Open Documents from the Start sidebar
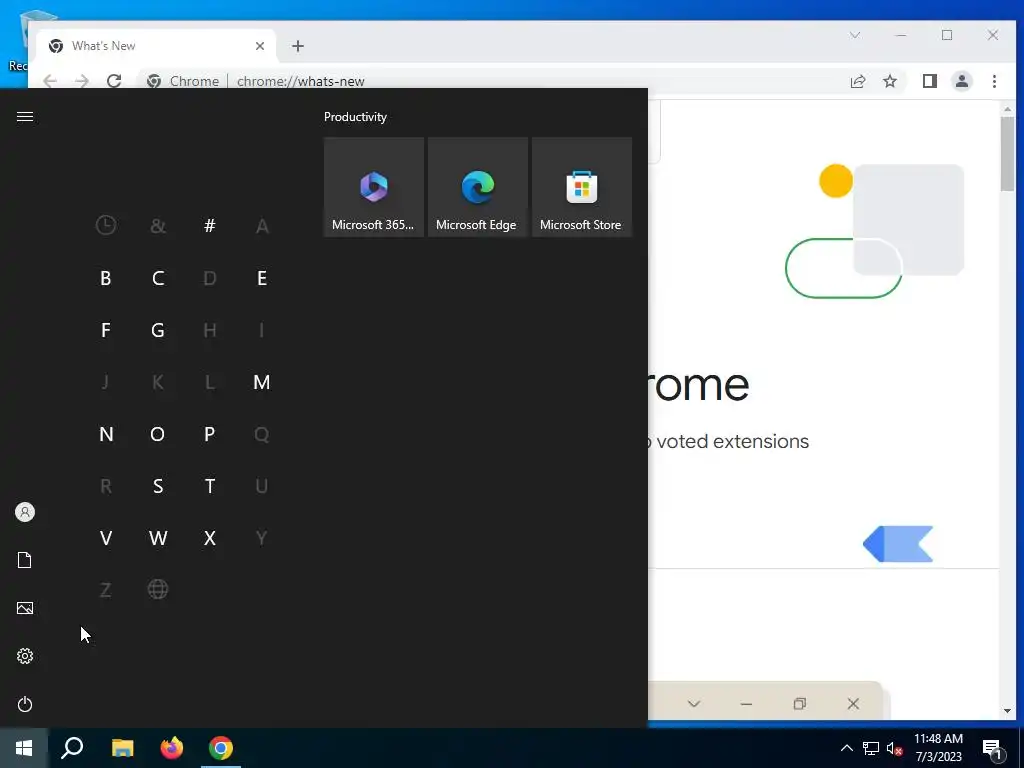 (x=25, y=560)
